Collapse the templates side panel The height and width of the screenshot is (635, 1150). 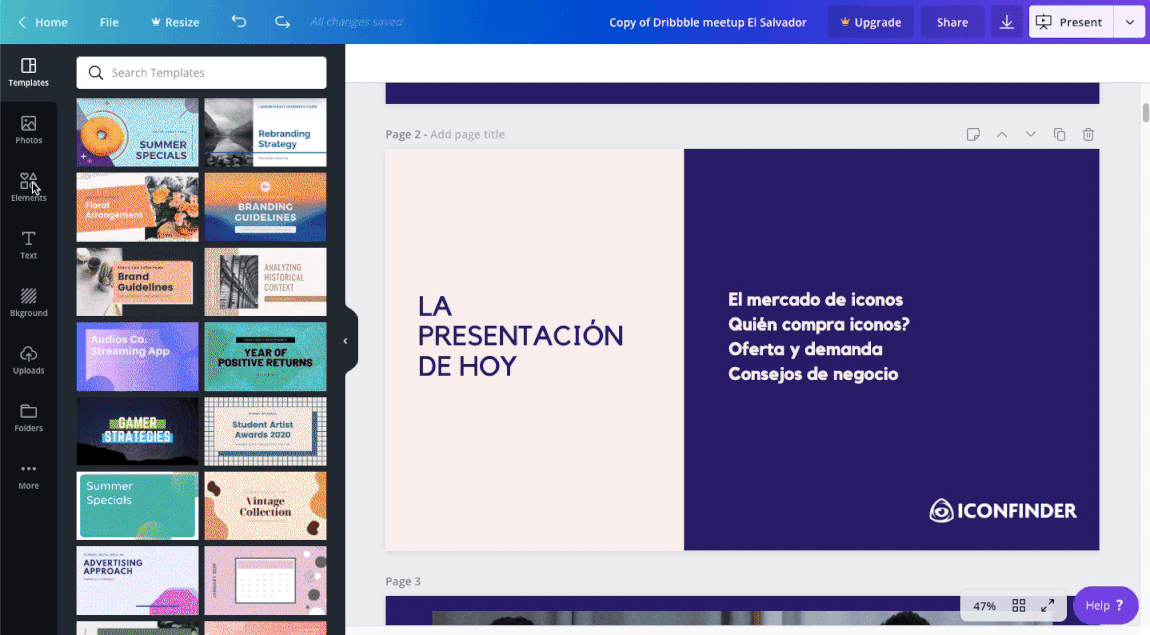click(x=345, y=341)
